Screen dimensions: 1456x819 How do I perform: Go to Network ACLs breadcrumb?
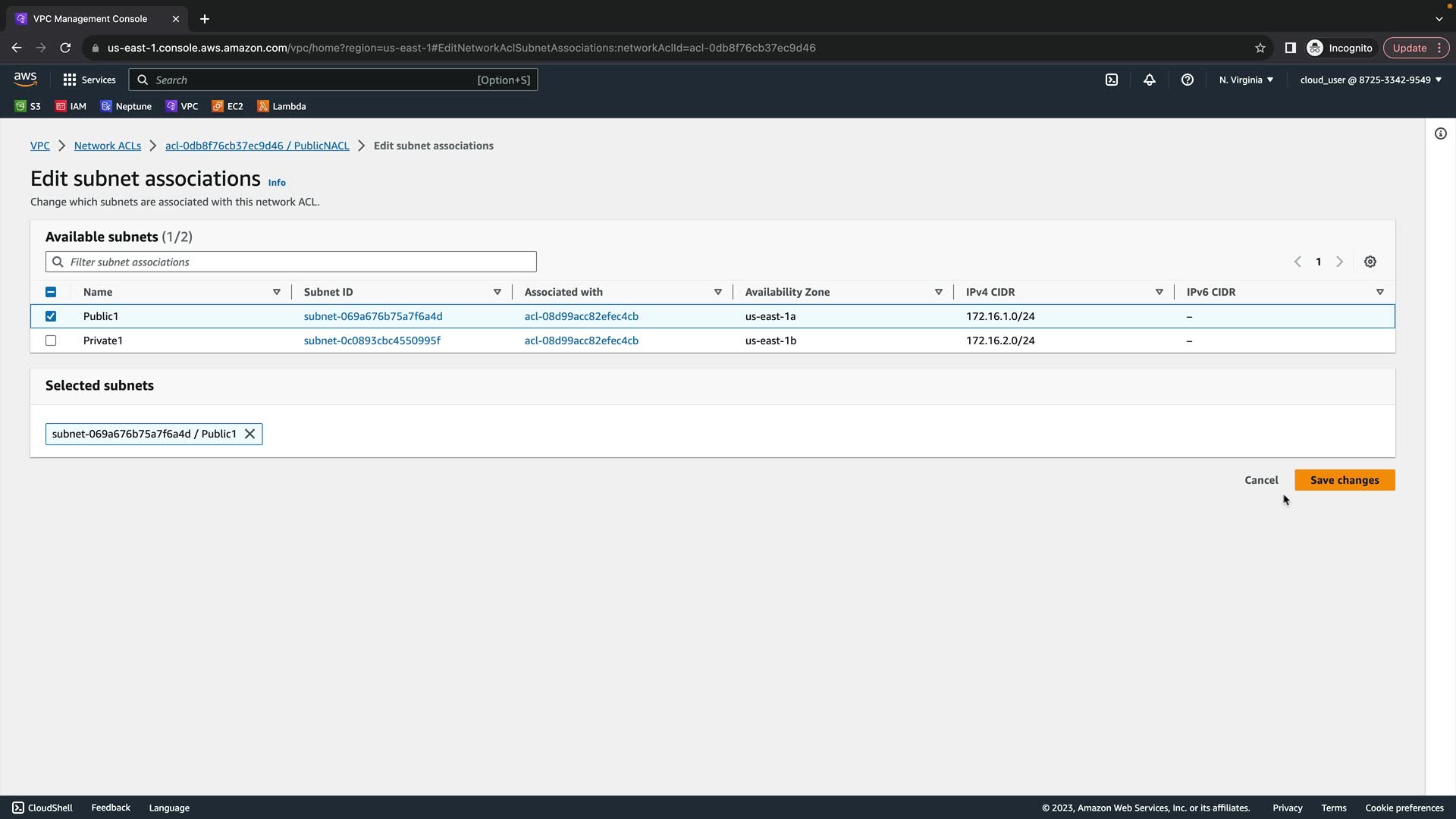(x=108, y=146)
